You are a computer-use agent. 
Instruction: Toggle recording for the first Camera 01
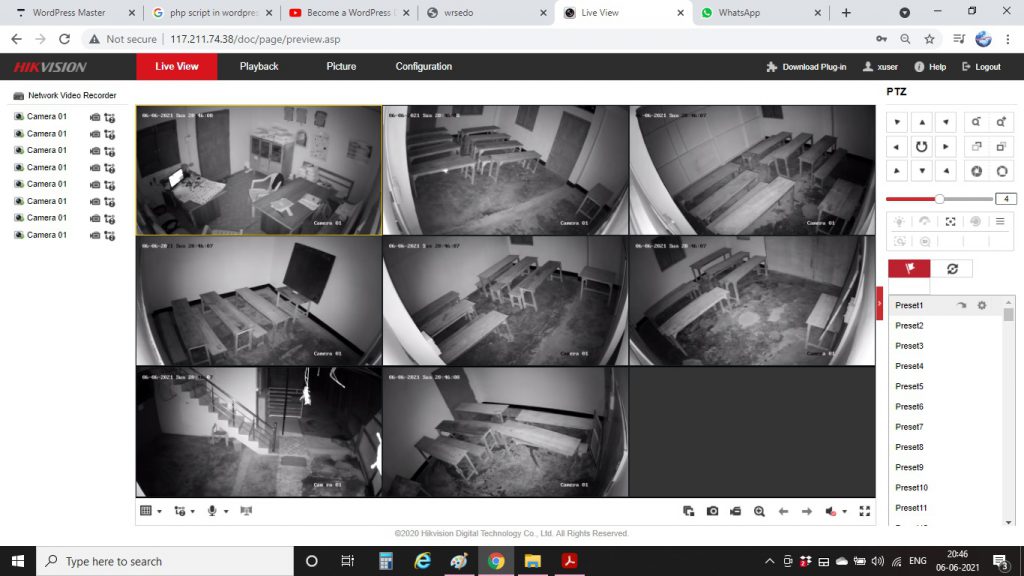95,117
